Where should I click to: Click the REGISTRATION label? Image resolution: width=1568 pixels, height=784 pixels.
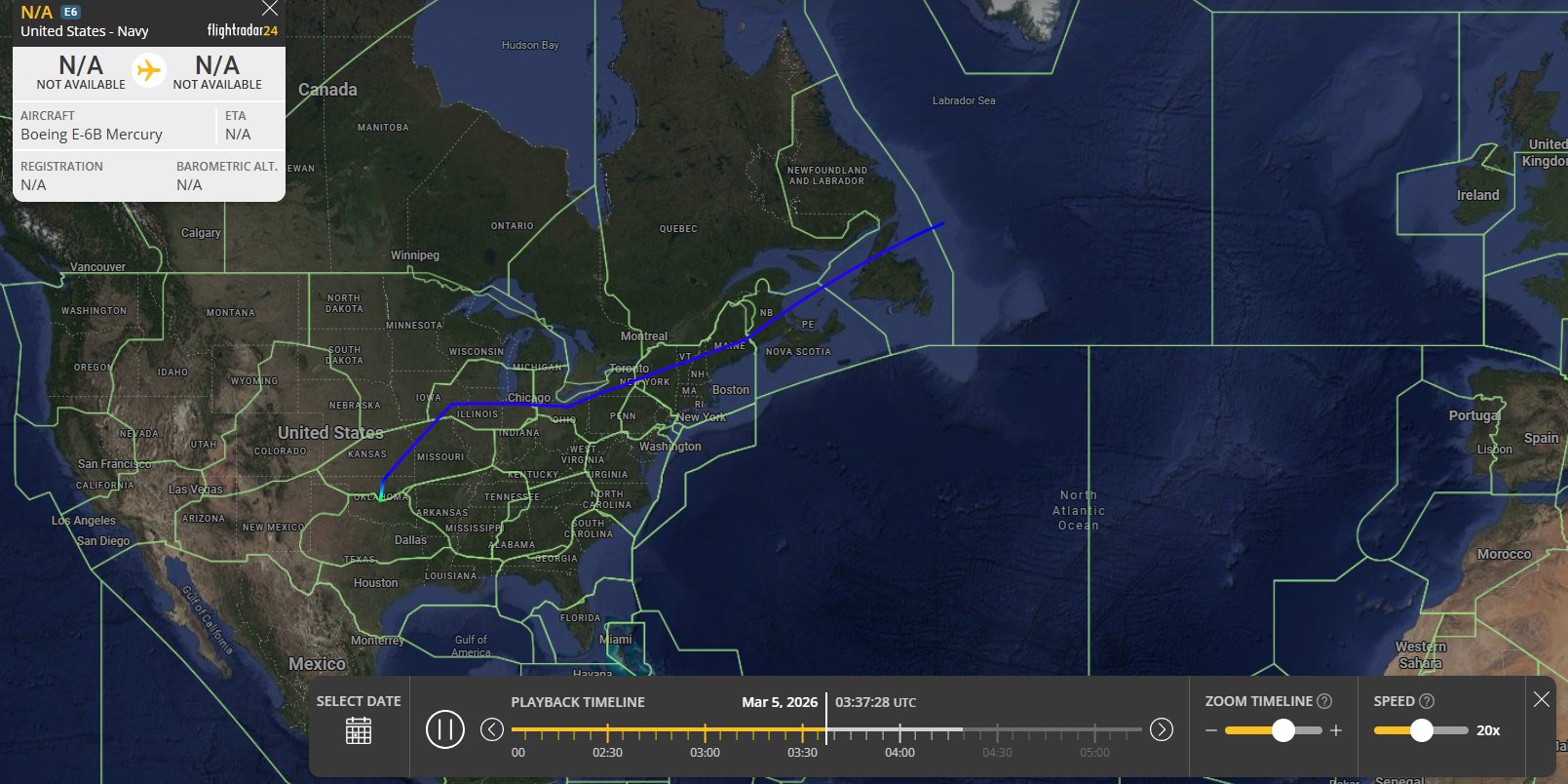pos(61,167)
